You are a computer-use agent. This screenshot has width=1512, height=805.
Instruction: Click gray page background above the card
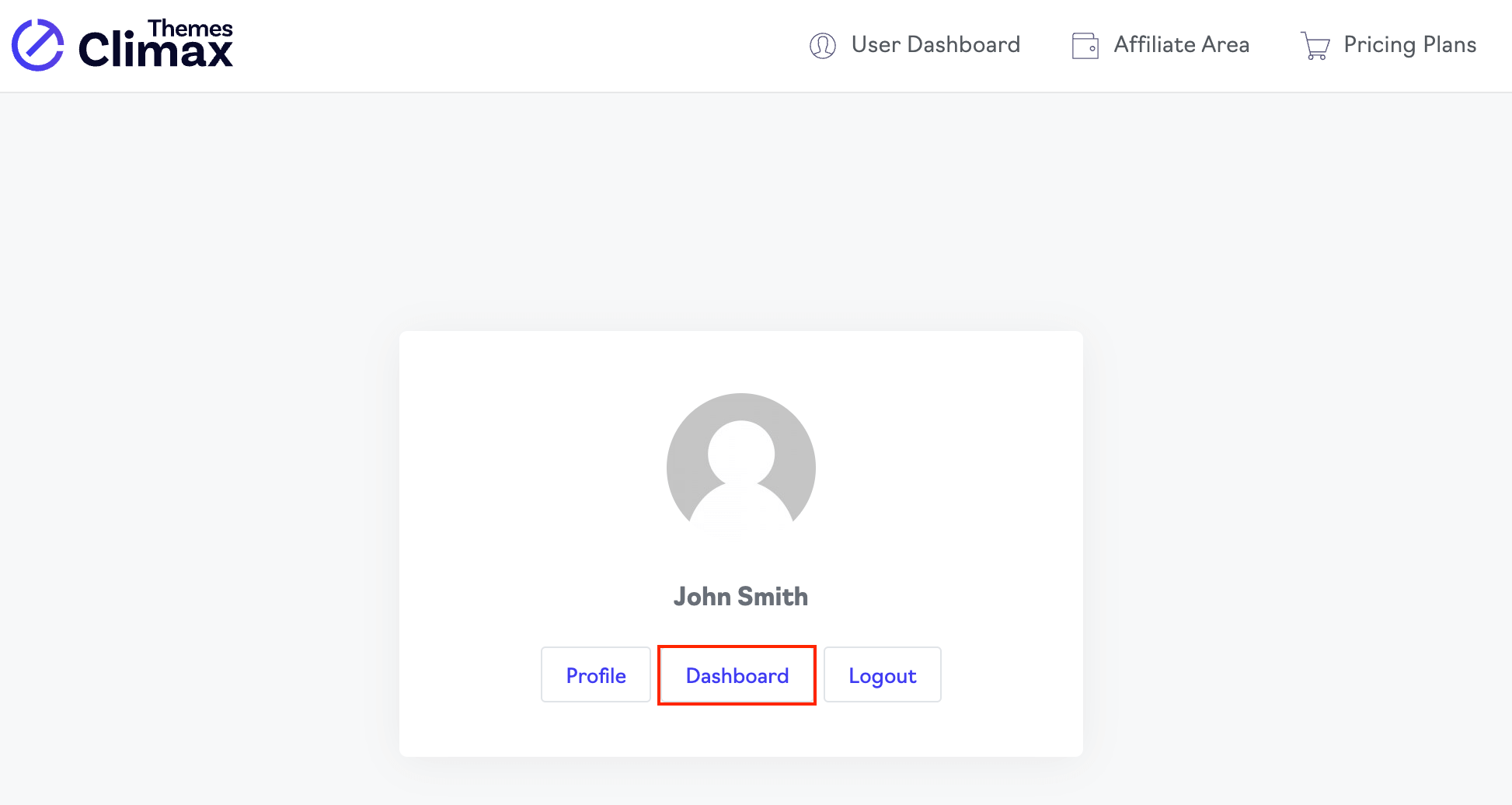click(x=740, y=210)
